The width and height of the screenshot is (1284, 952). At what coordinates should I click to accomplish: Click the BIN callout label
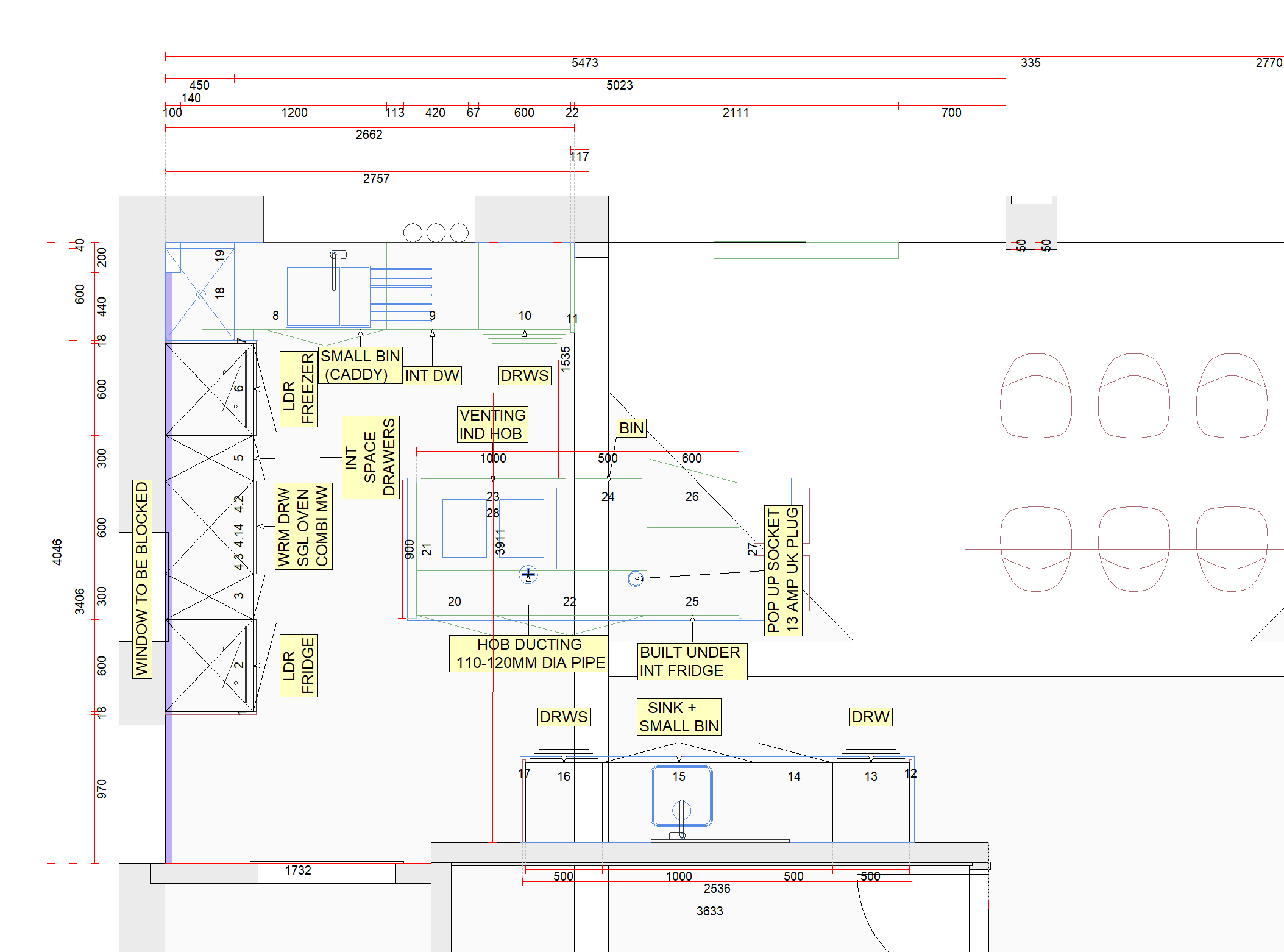[x=631, y=428]
